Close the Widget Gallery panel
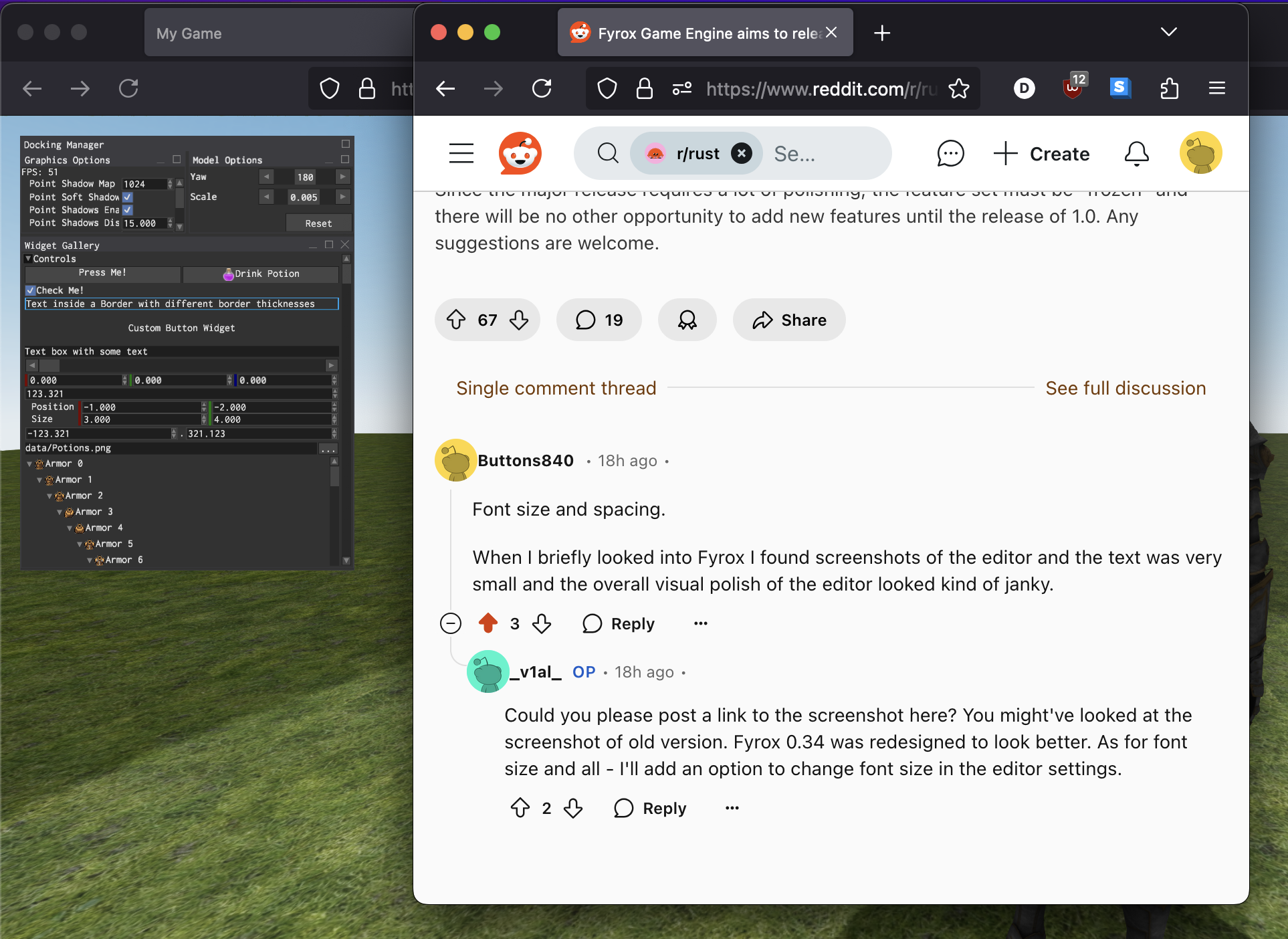This screenshot has height=939, width=1288. 345,245
